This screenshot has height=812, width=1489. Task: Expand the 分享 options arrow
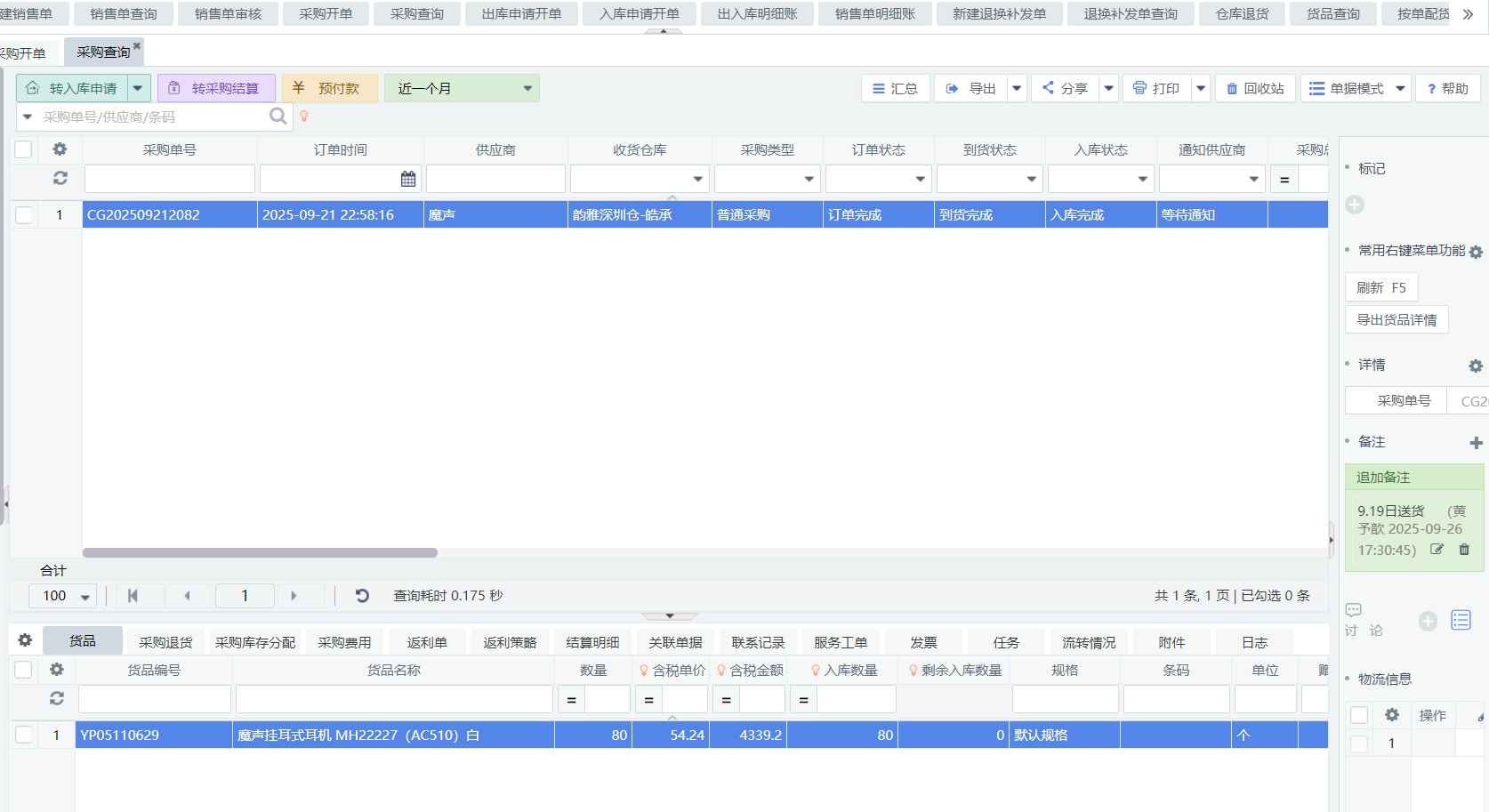click(x=1108, y=88)
